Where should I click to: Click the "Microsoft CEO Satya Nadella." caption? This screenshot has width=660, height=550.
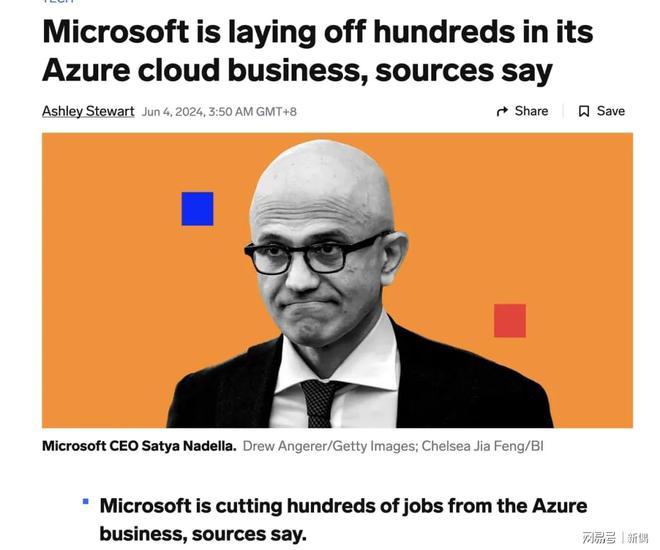point(139,446)
